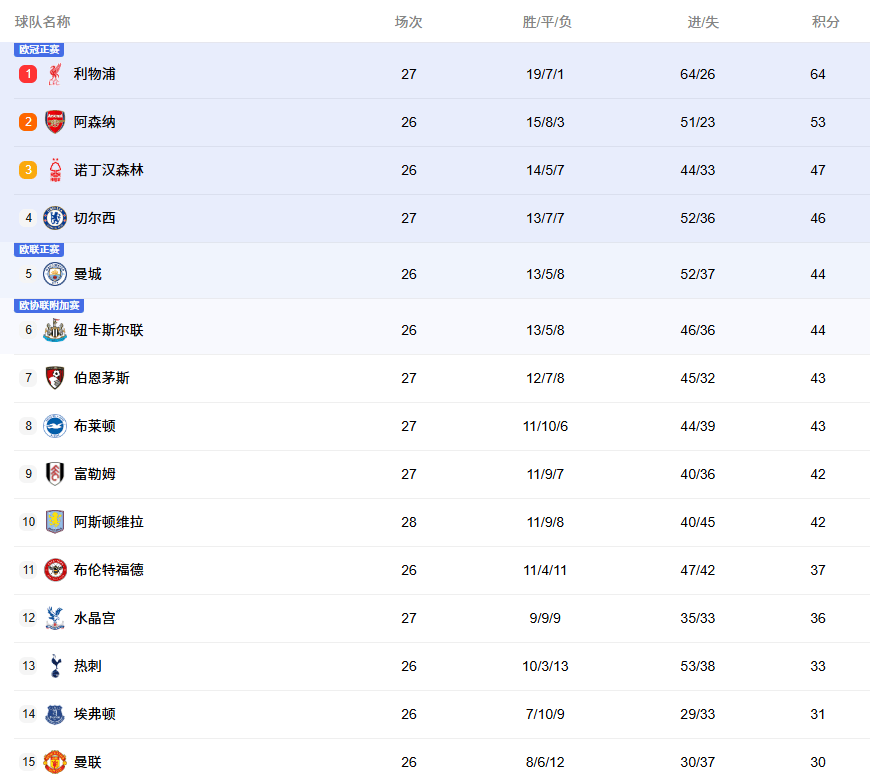The width and height of the screenshot is (870, 775).
Task: Open the Manchester City crest icon
Action: coord(55,274)
